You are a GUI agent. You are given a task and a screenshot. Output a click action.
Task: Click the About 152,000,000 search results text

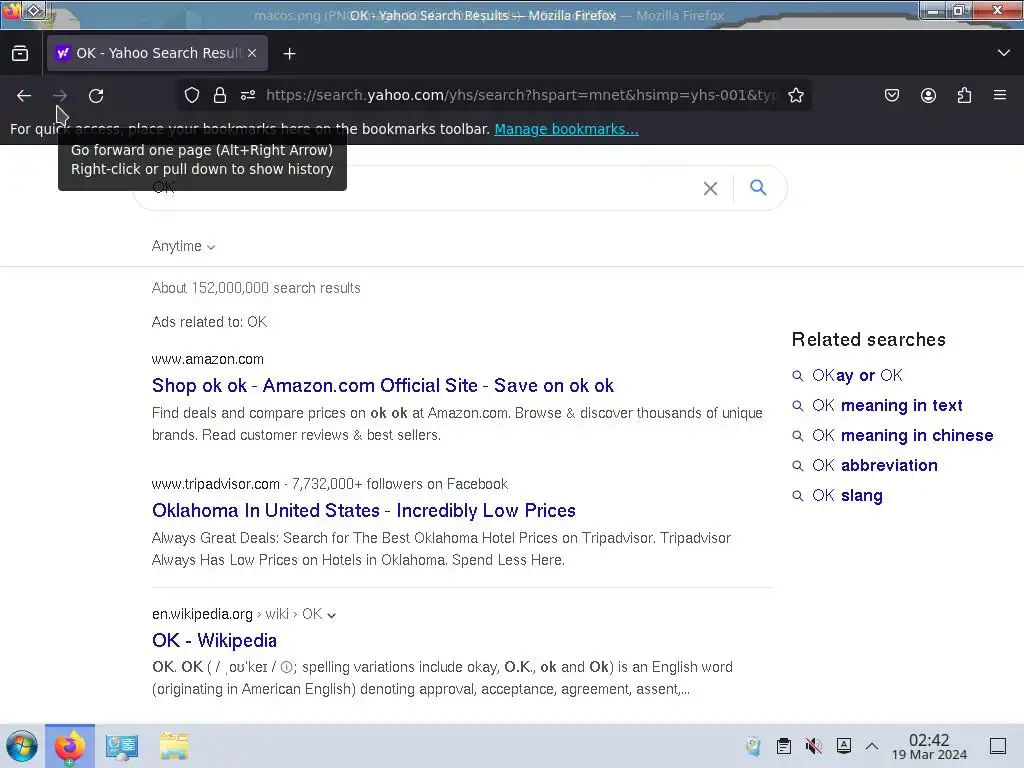coord(256,288)
